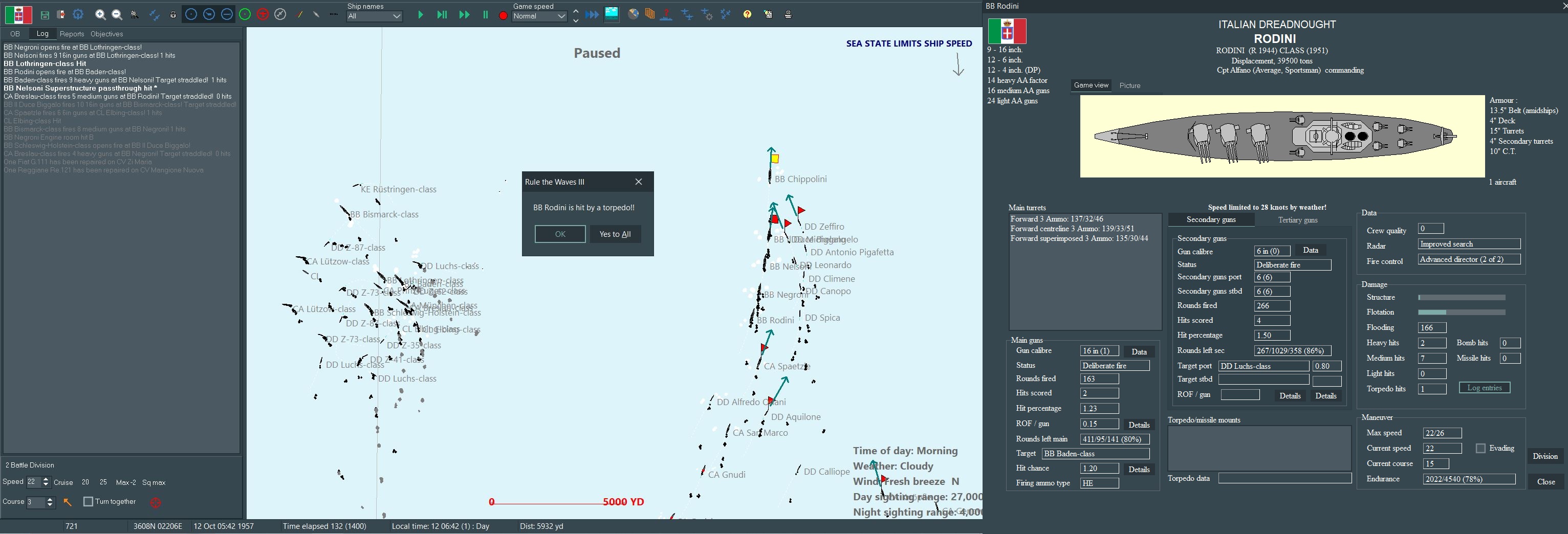Click the red circle aircraft icon

click(263, 14)
